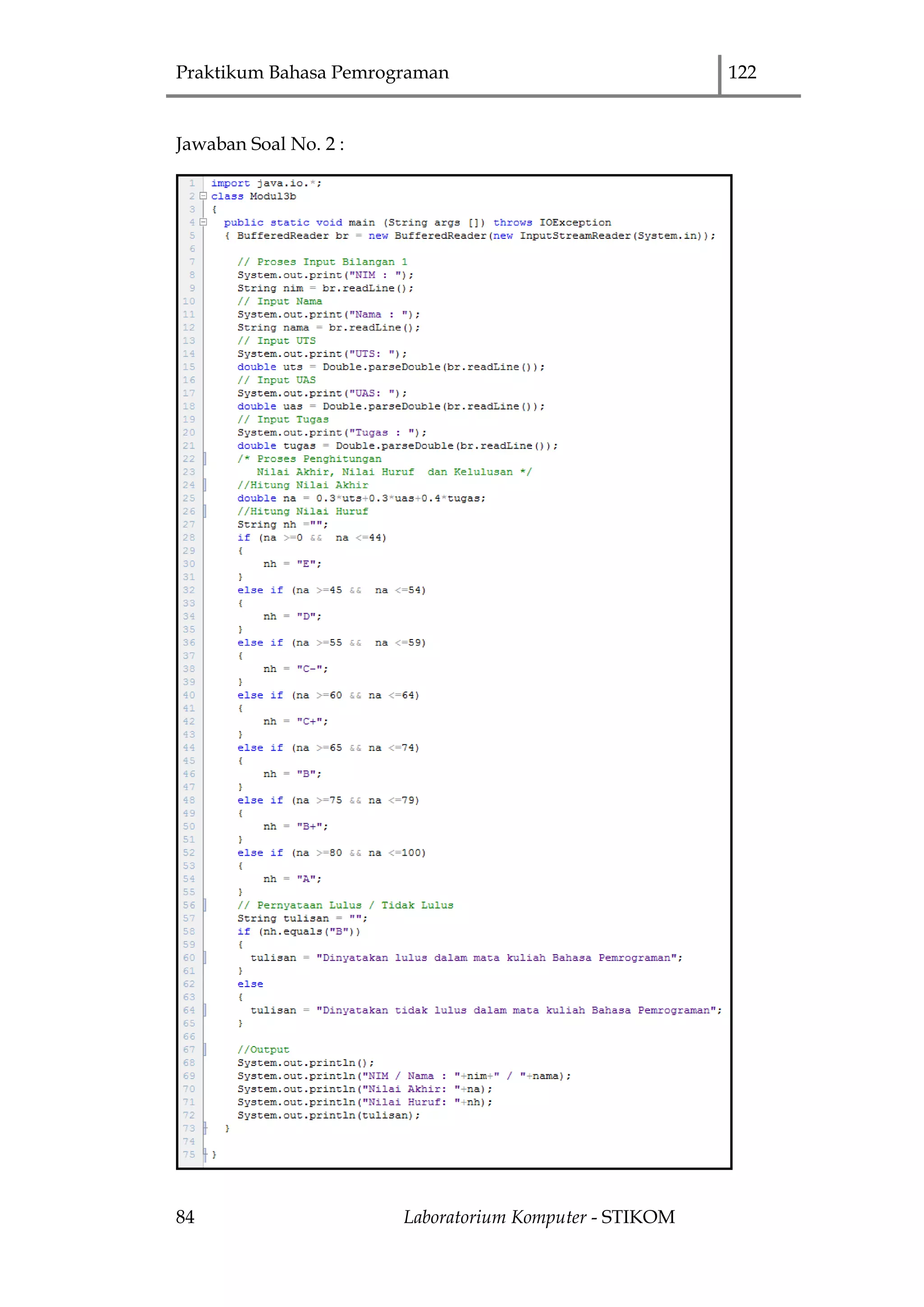This screenshot has width=924, height=1307.
Task: Click the 'if (nh.equals("B"))' condition line
Action: pyautogui.click(x=299, y=932)
